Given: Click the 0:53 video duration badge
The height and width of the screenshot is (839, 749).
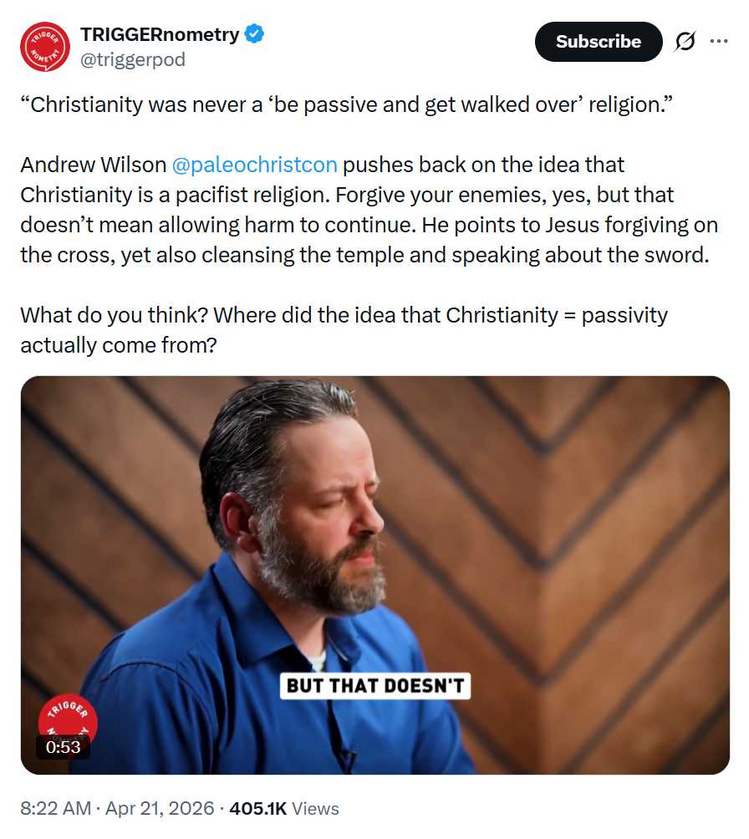Looking at the screenshot, I should [x=63, y=746].
